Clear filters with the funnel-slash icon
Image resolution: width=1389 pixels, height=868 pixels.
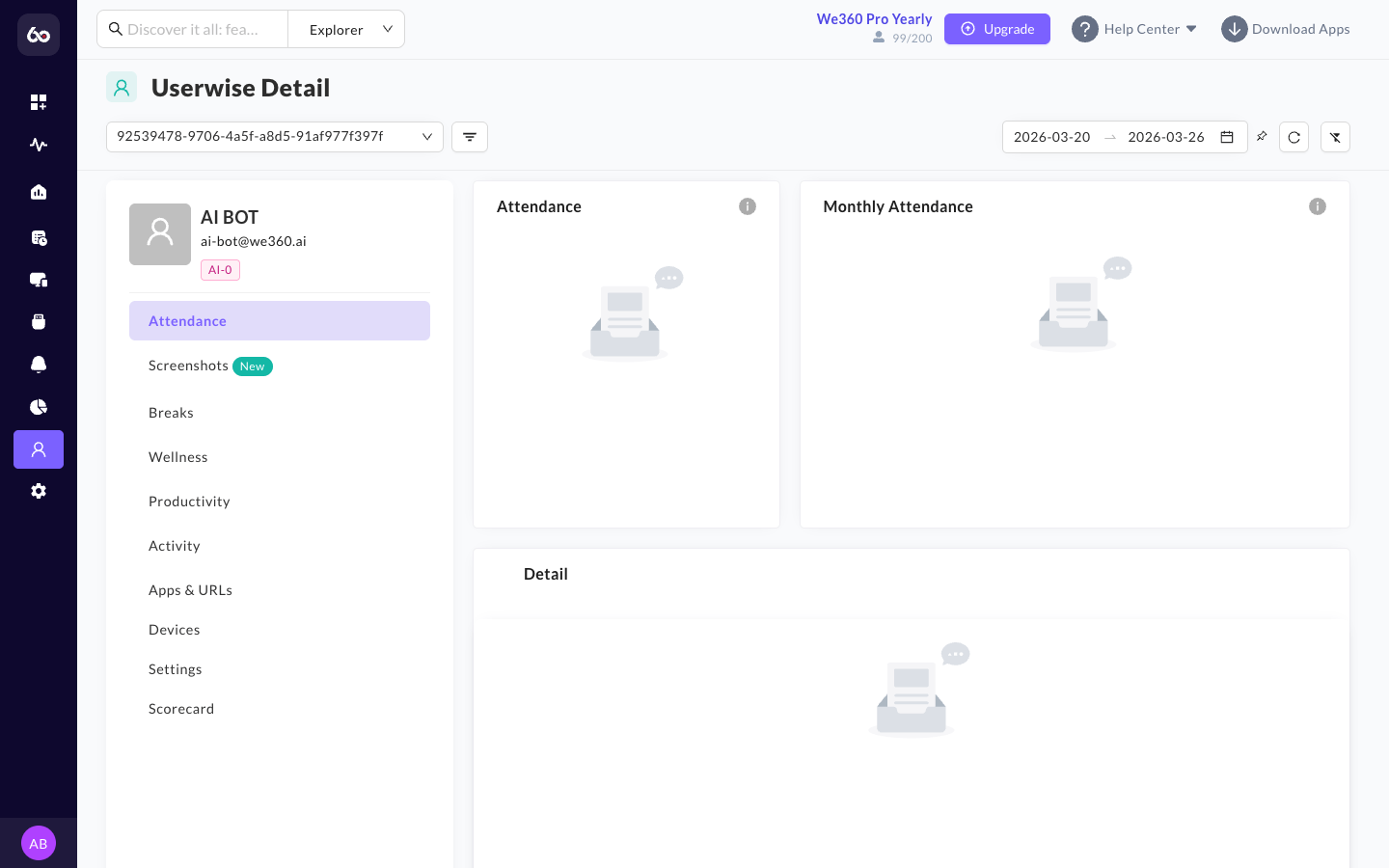point(1335,137)
